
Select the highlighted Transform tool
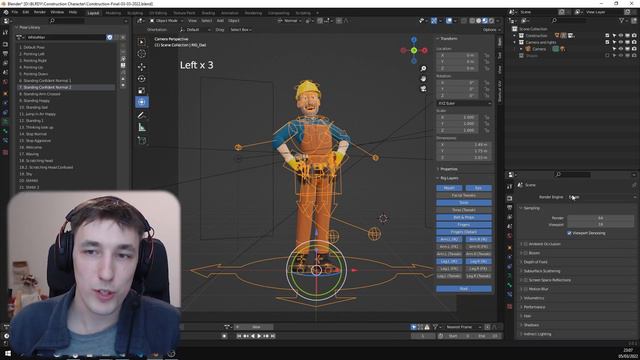pos(142,102)
